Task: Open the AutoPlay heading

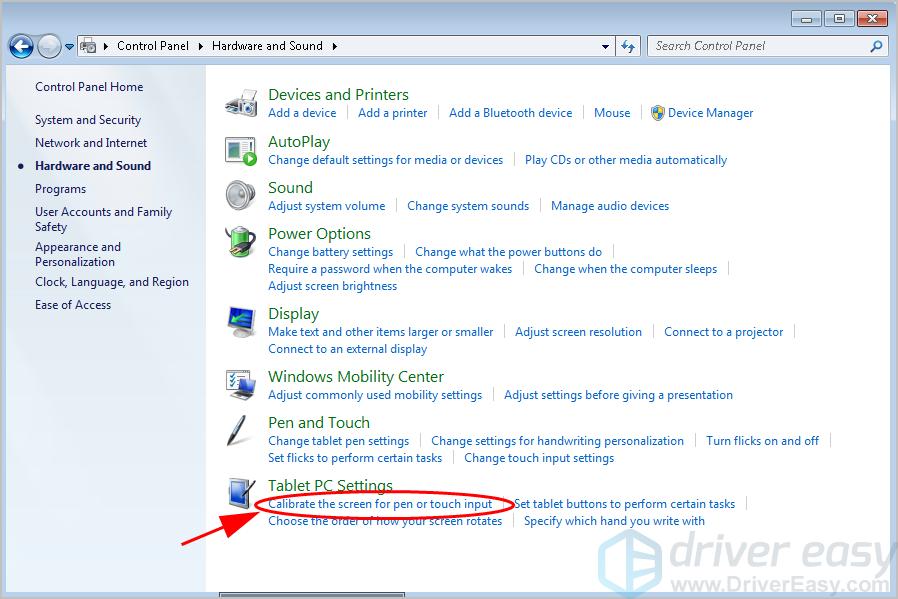Action: [x=299, y=141]
